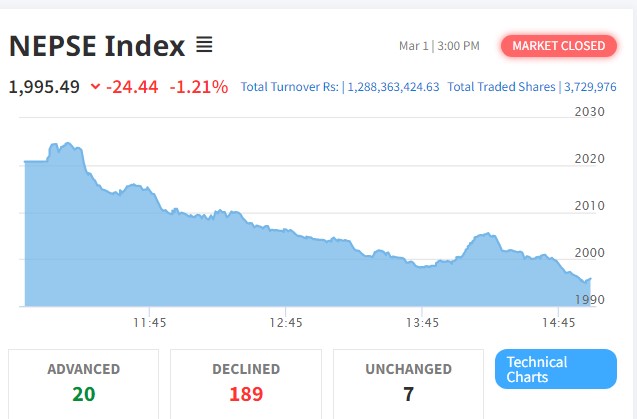Click the 14:45 time axis label

pos(559,323)
